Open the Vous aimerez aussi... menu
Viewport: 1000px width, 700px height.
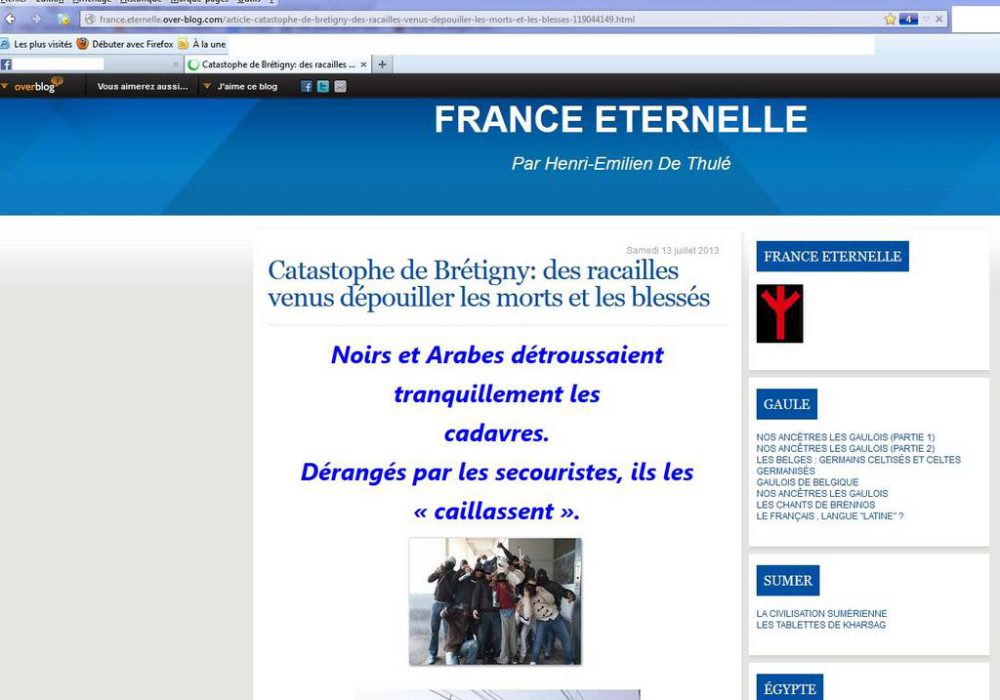(x=142, y=86)
